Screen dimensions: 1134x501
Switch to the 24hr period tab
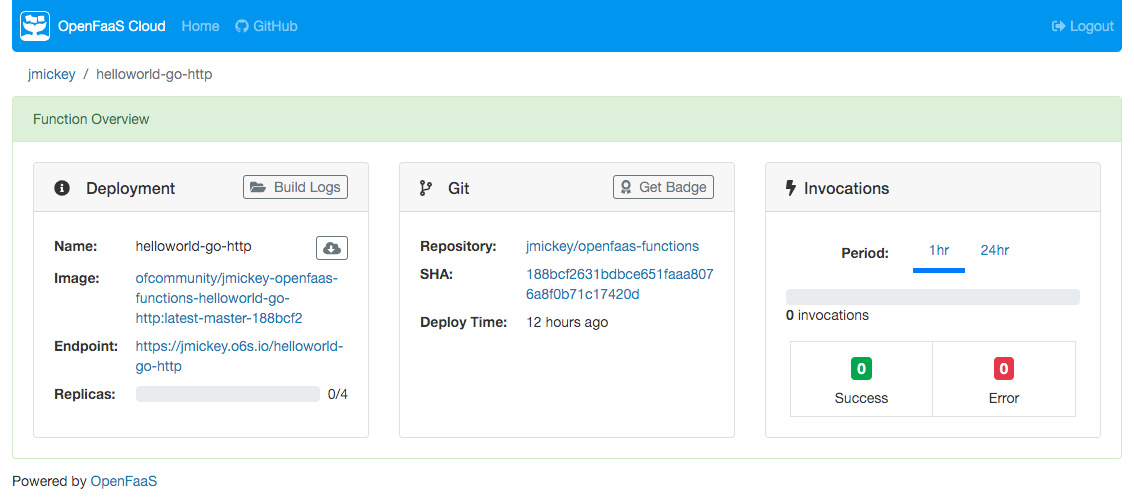994,251
